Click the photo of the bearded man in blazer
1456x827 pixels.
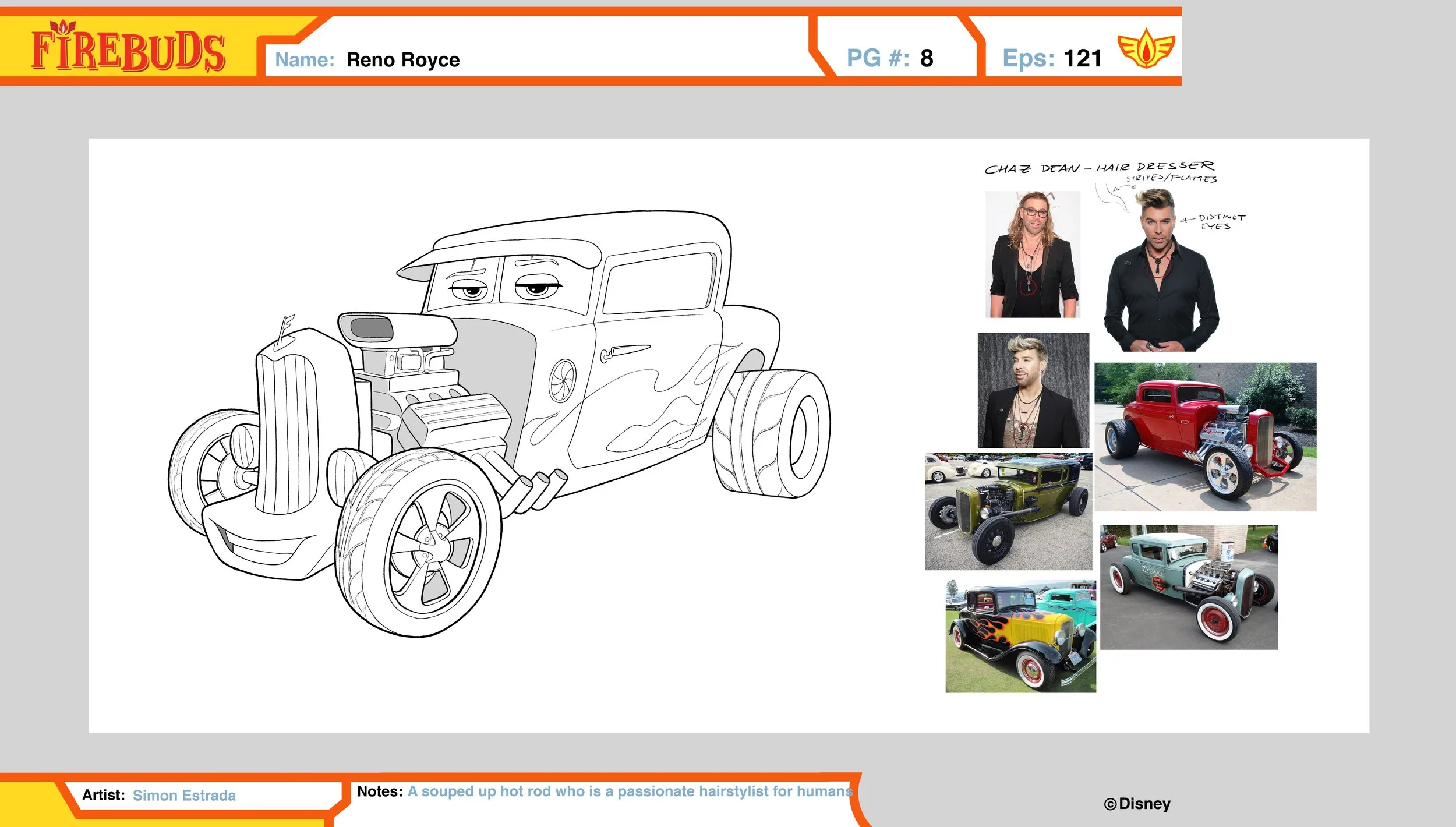1033,390
